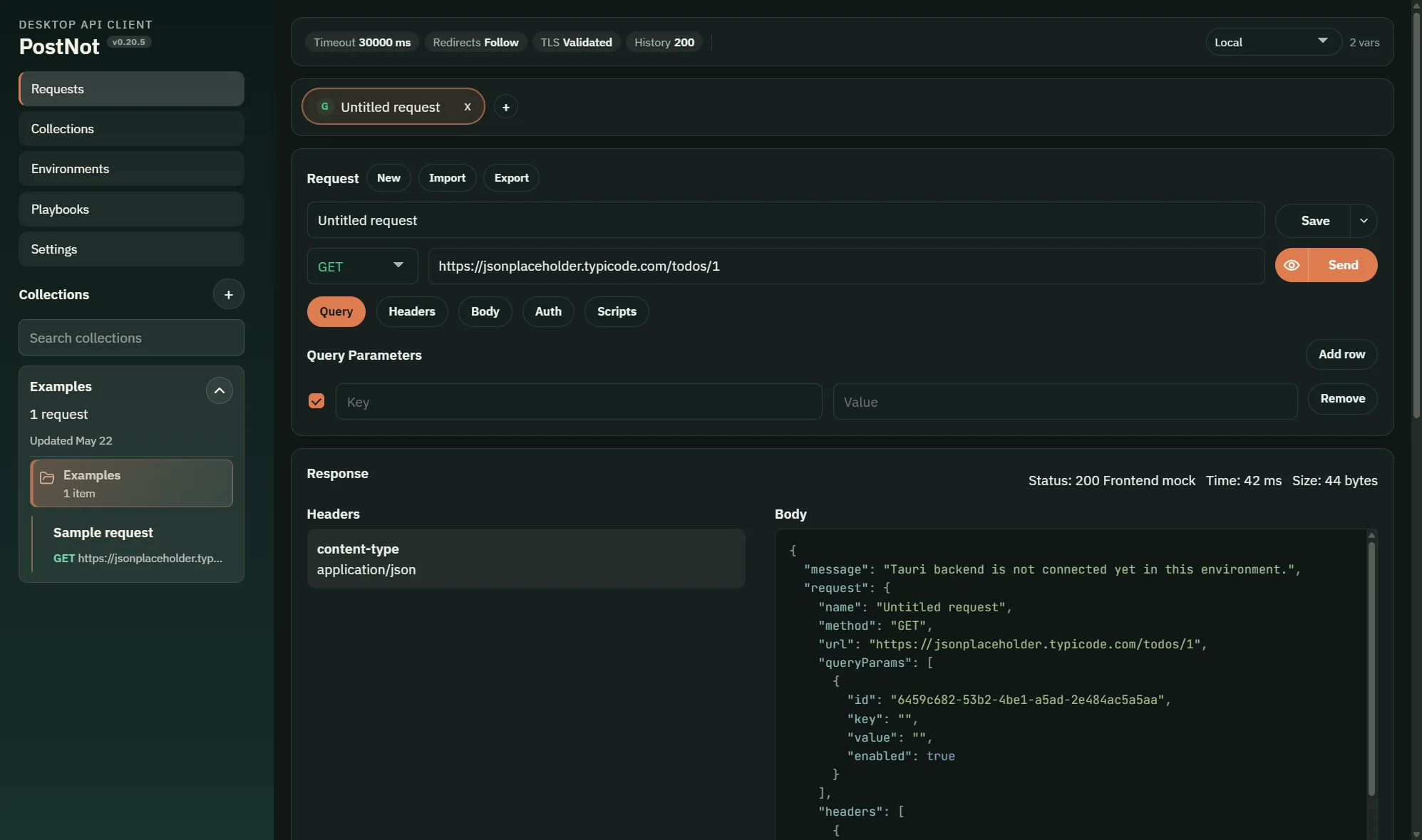This screenshot has height=840, width=1422.
Task: Click the TLS Validated chip
Action: click(576, 42)
